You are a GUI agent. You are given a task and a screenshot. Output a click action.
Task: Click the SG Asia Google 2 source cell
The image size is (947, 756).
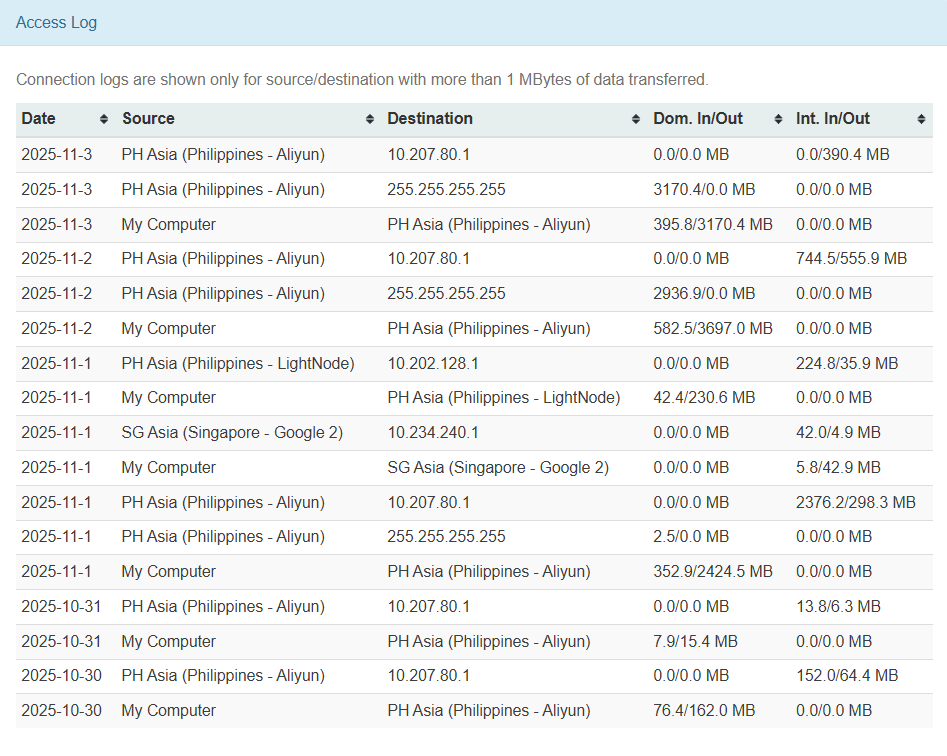[232, 432]
